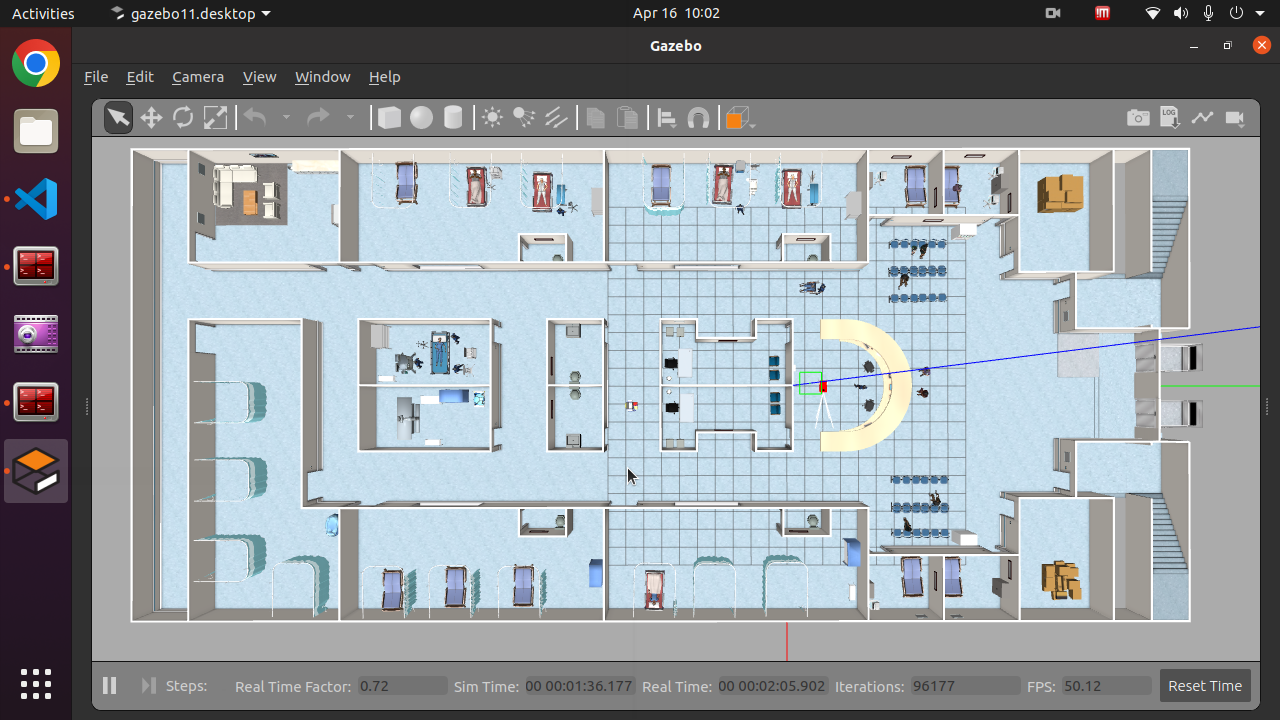Click the red indicator icon in top bar
Screen dimensions: 1280x720
coord(1102,13)
